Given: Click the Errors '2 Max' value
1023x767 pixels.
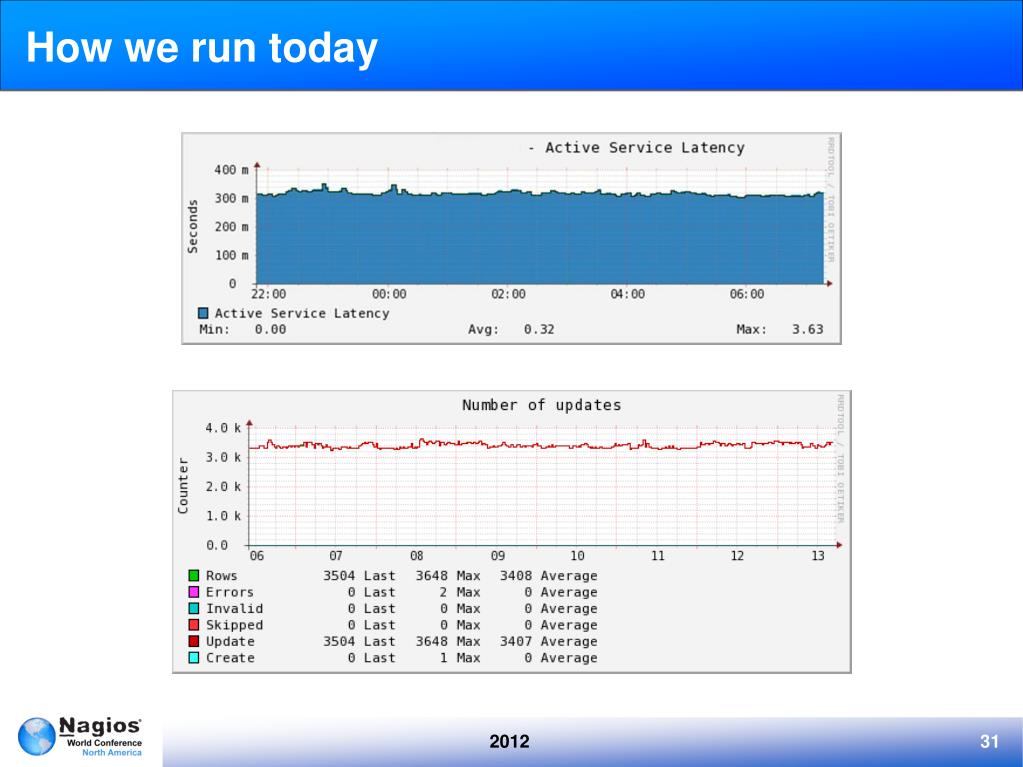Looking at the screenshot, I should point(460,592).
